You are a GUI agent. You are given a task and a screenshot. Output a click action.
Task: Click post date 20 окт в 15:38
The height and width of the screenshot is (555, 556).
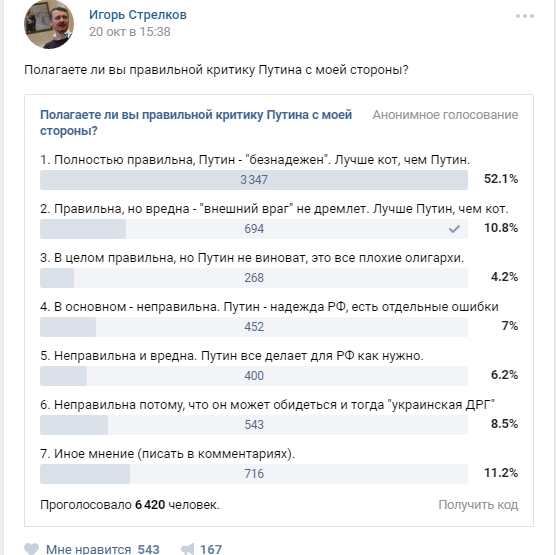[130, 32]
